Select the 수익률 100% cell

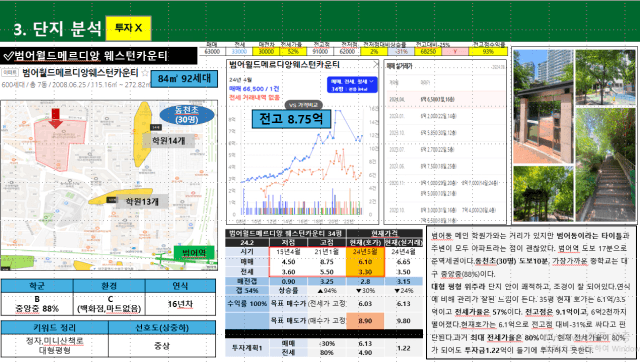(247, 304)
